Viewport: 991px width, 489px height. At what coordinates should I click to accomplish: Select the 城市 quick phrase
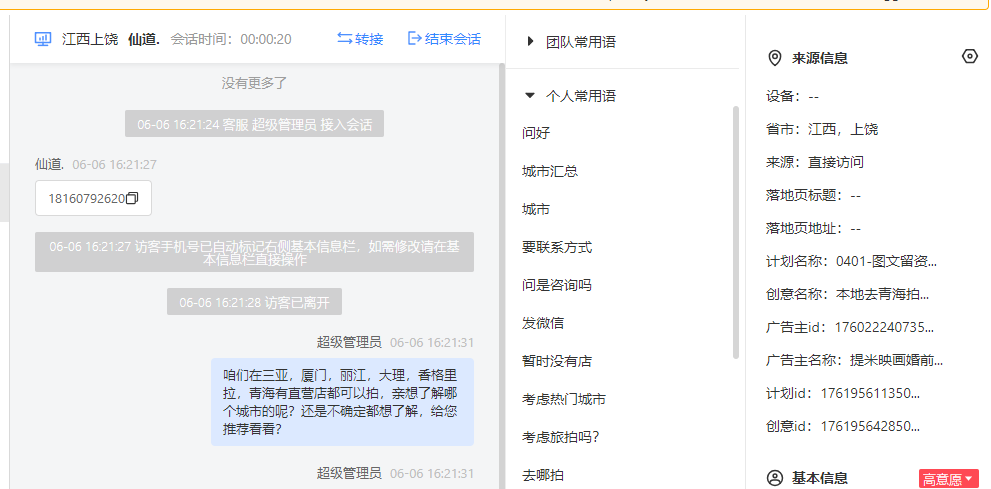click(536, 209)
